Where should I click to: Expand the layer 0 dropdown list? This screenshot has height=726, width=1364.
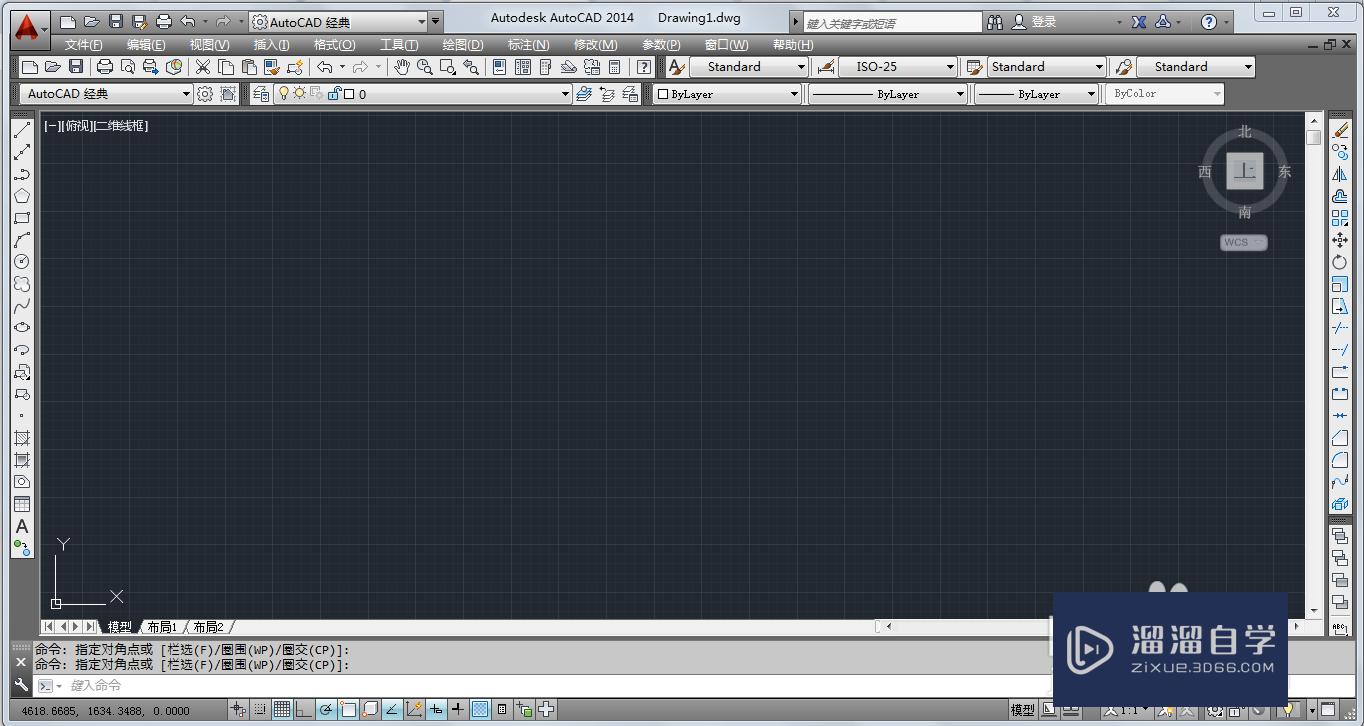(565, 94)
